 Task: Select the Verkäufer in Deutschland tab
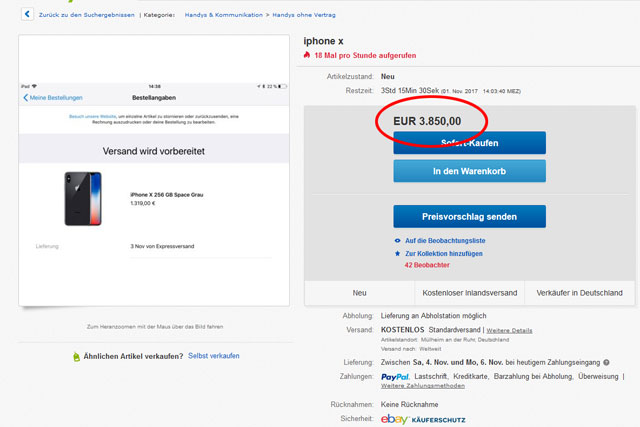(579, 293)
